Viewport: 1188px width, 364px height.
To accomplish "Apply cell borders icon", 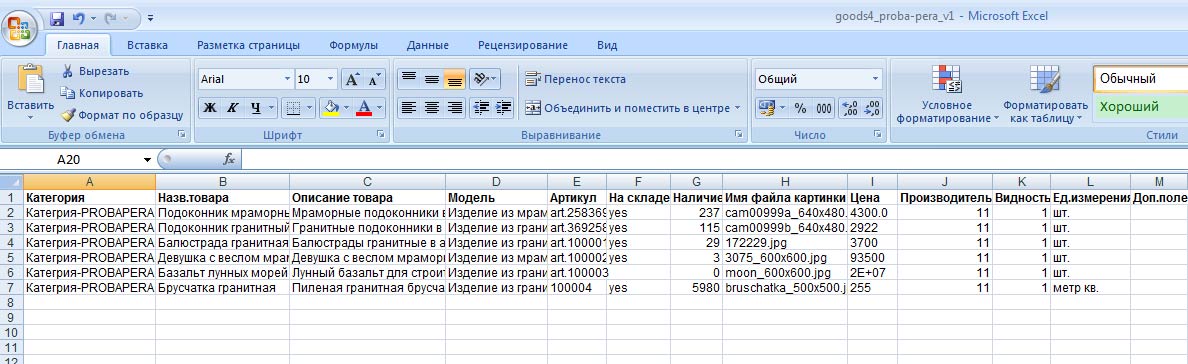I will tap(294, 108).
